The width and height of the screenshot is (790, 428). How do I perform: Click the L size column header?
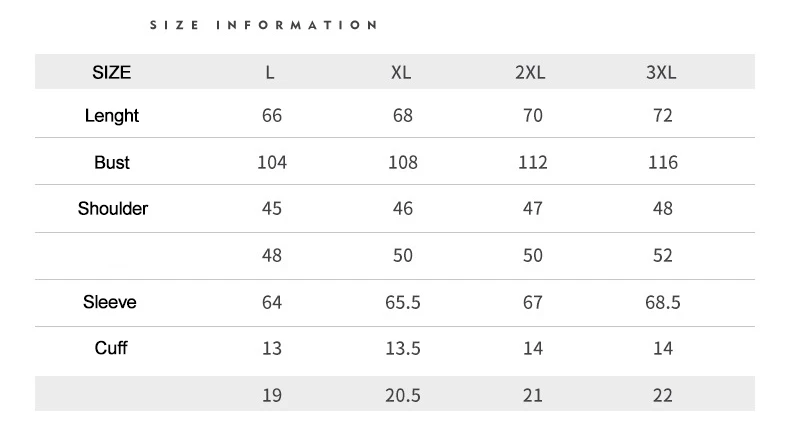[270, 73]
